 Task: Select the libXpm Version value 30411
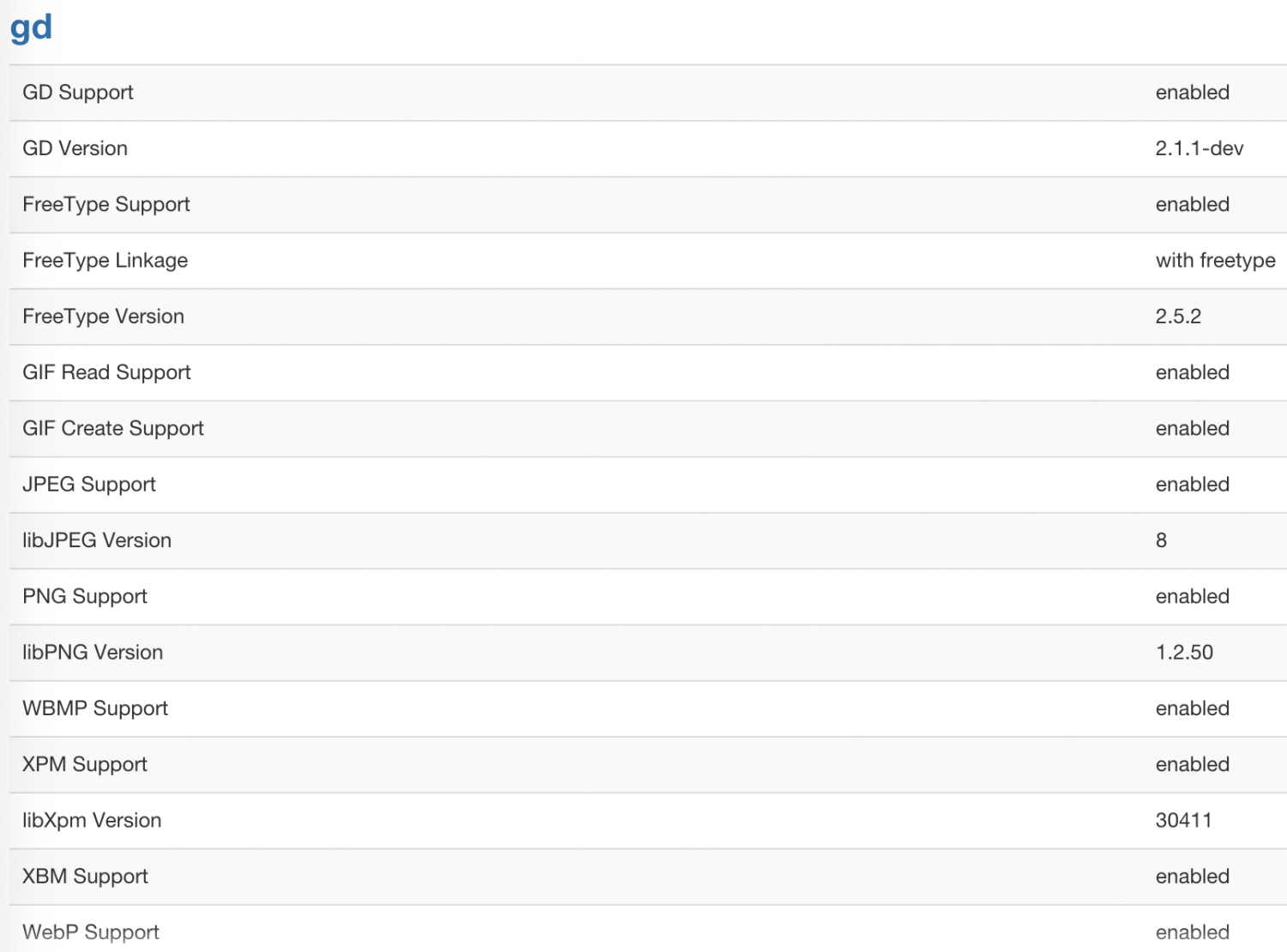click(x=1183, y=820)
